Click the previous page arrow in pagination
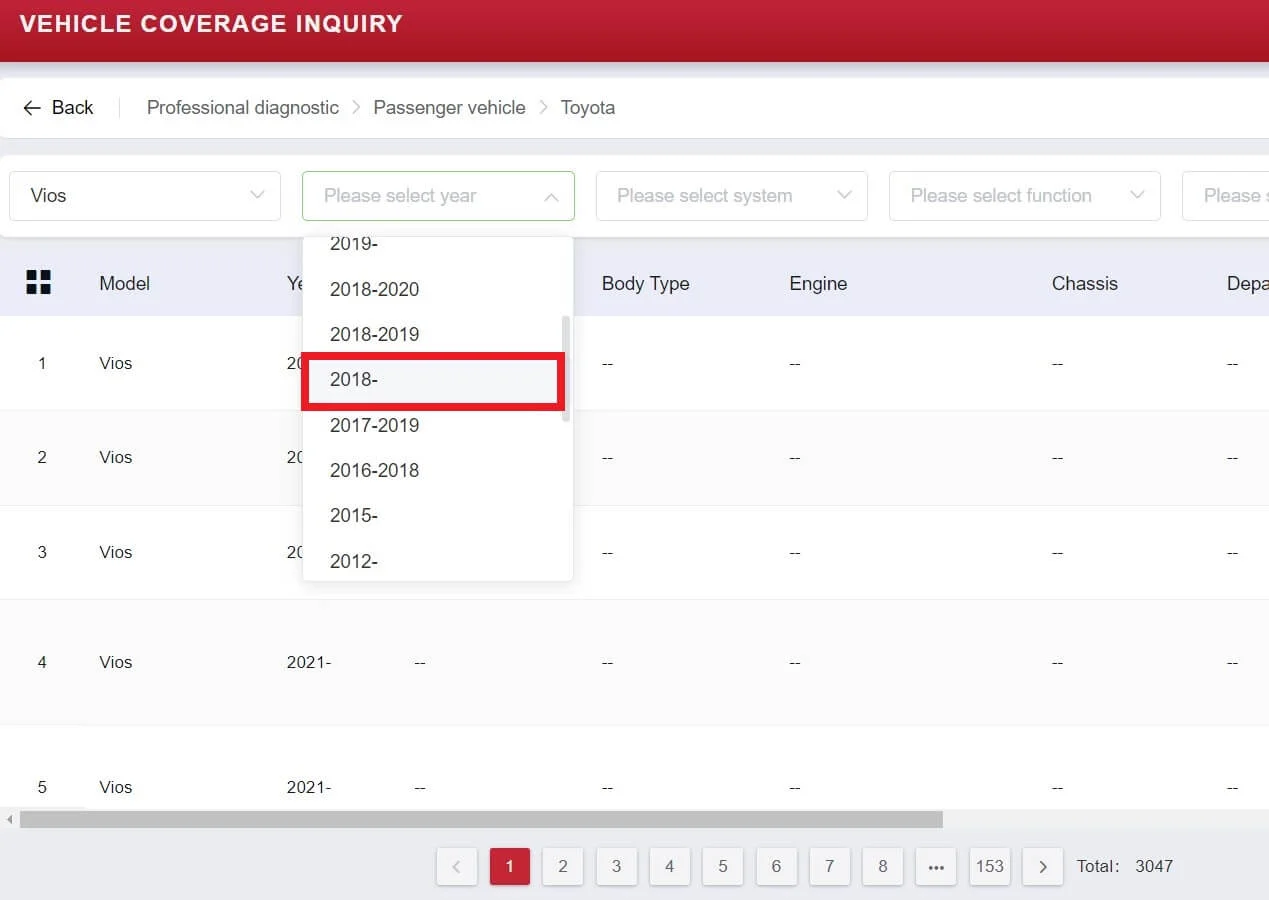The height and width of the screenshot is (900, 1269). 456,867
